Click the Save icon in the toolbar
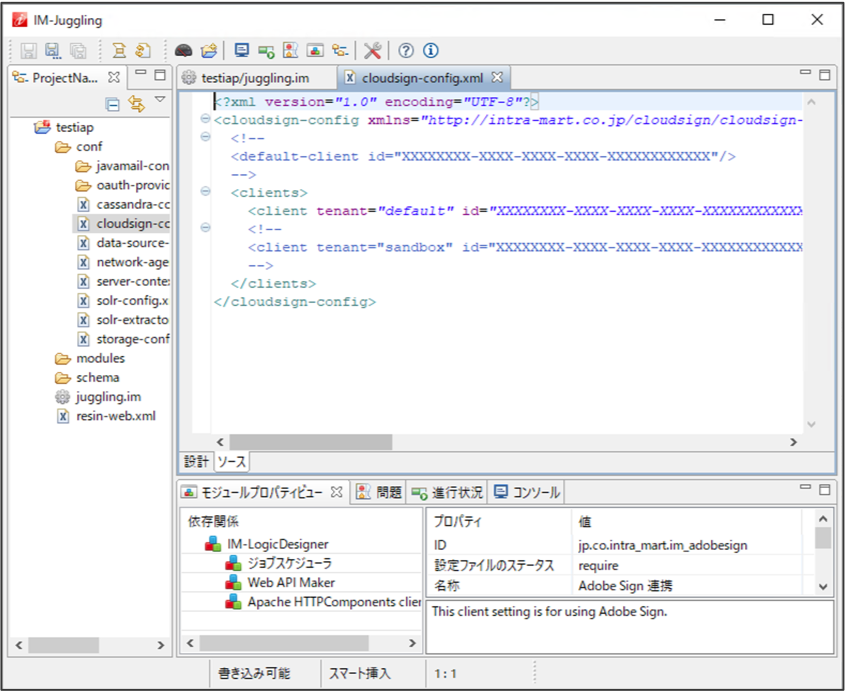The image size is (847, 695). click(29, 50)
